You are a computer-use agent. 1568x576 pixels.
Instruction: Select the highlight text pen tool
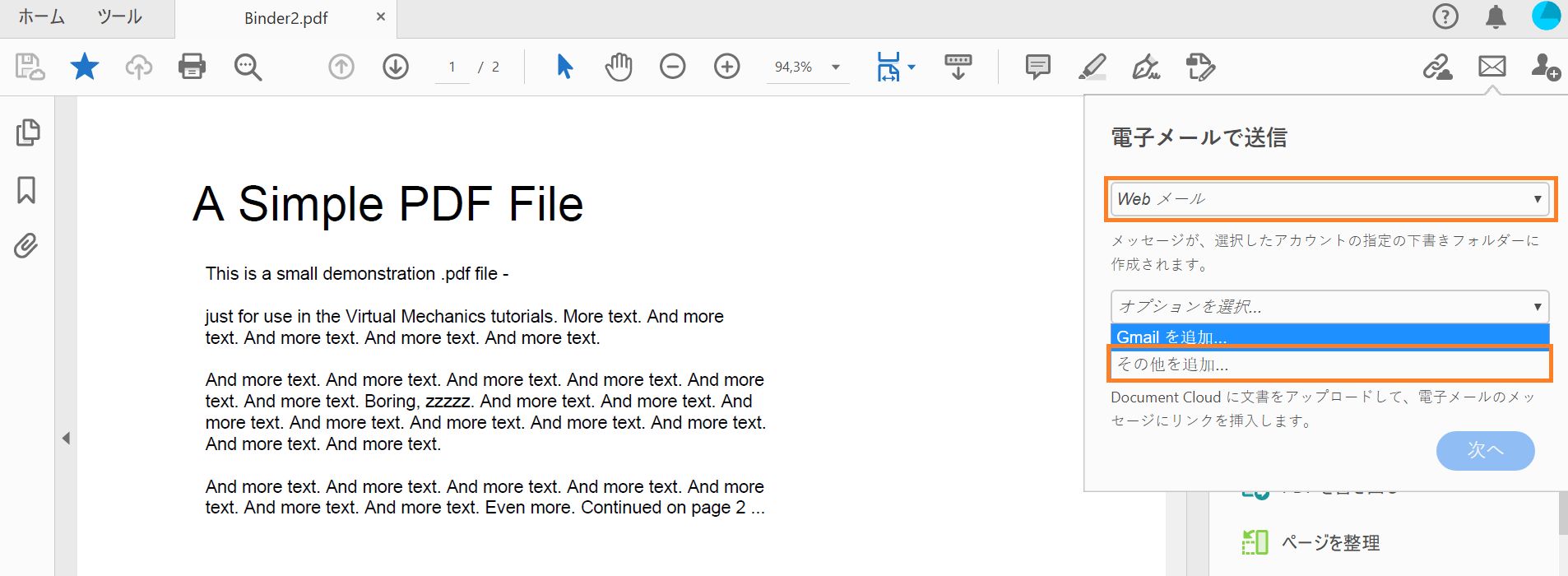[1092, 67]
